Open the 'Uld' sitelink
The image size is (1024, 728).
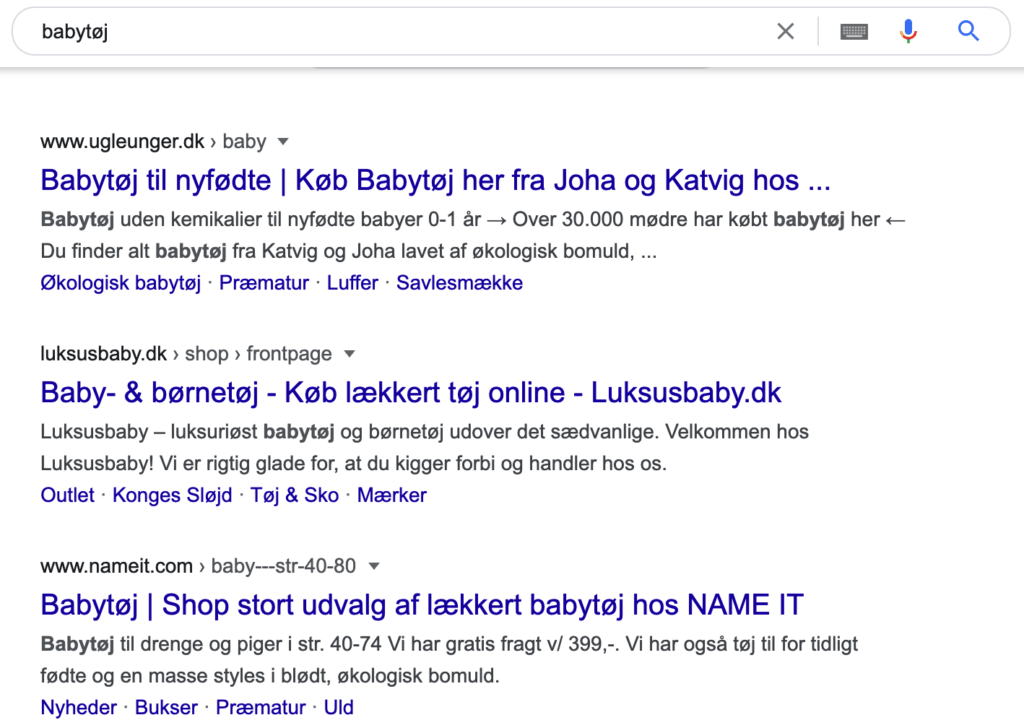[x=338, y=707]
